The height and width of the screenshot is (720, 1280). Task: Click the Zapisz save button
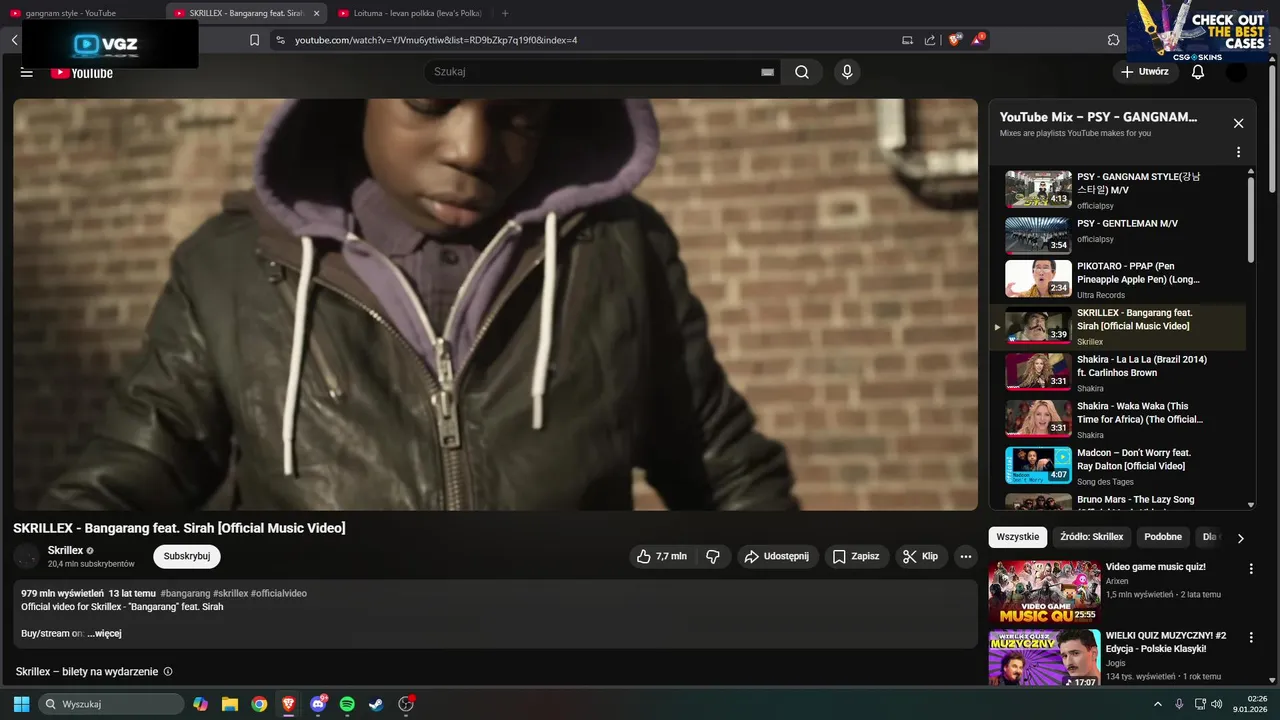click(x=856, y=556)
